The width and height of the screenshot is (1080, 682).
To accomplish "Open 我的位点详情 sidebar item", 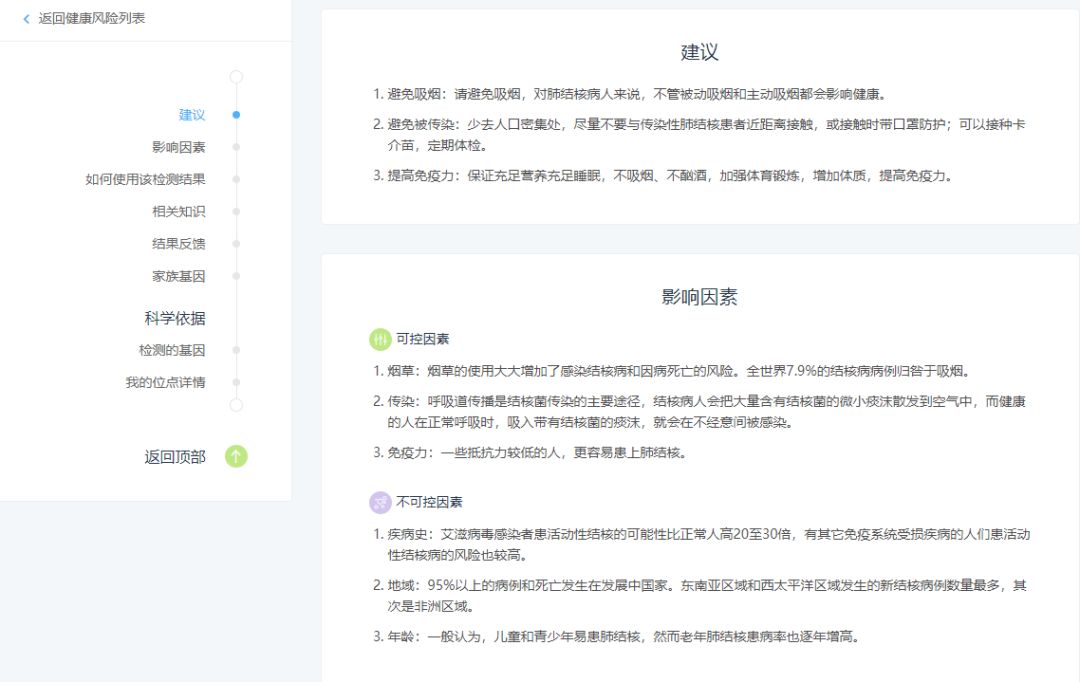I will click(165, 382).
